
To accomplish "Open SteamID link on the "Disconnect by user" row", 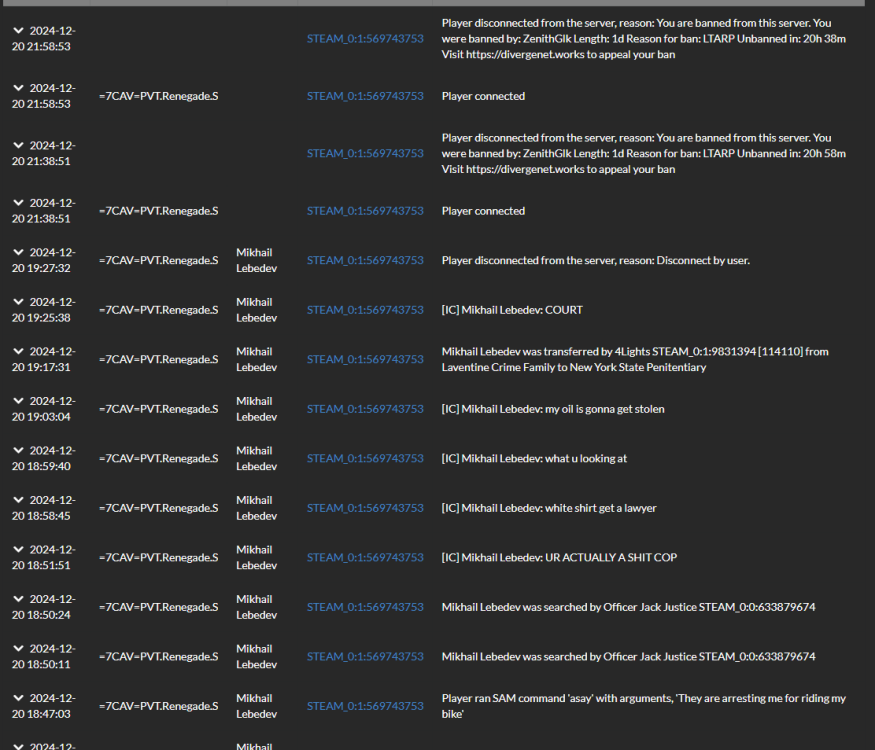I will tap(365, 259).
